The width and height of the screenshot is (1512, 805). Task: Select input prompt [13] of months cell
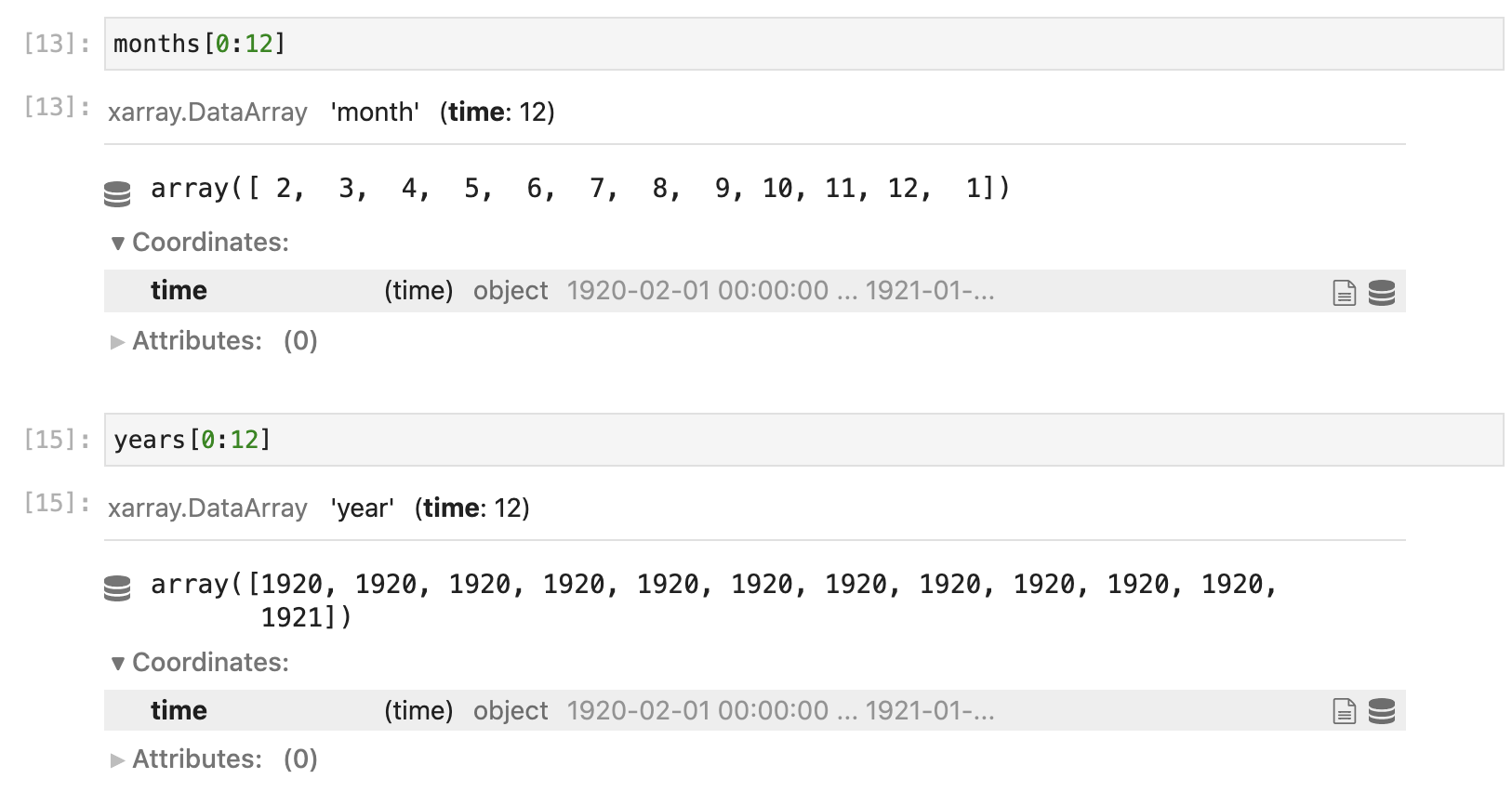[58, 44]
